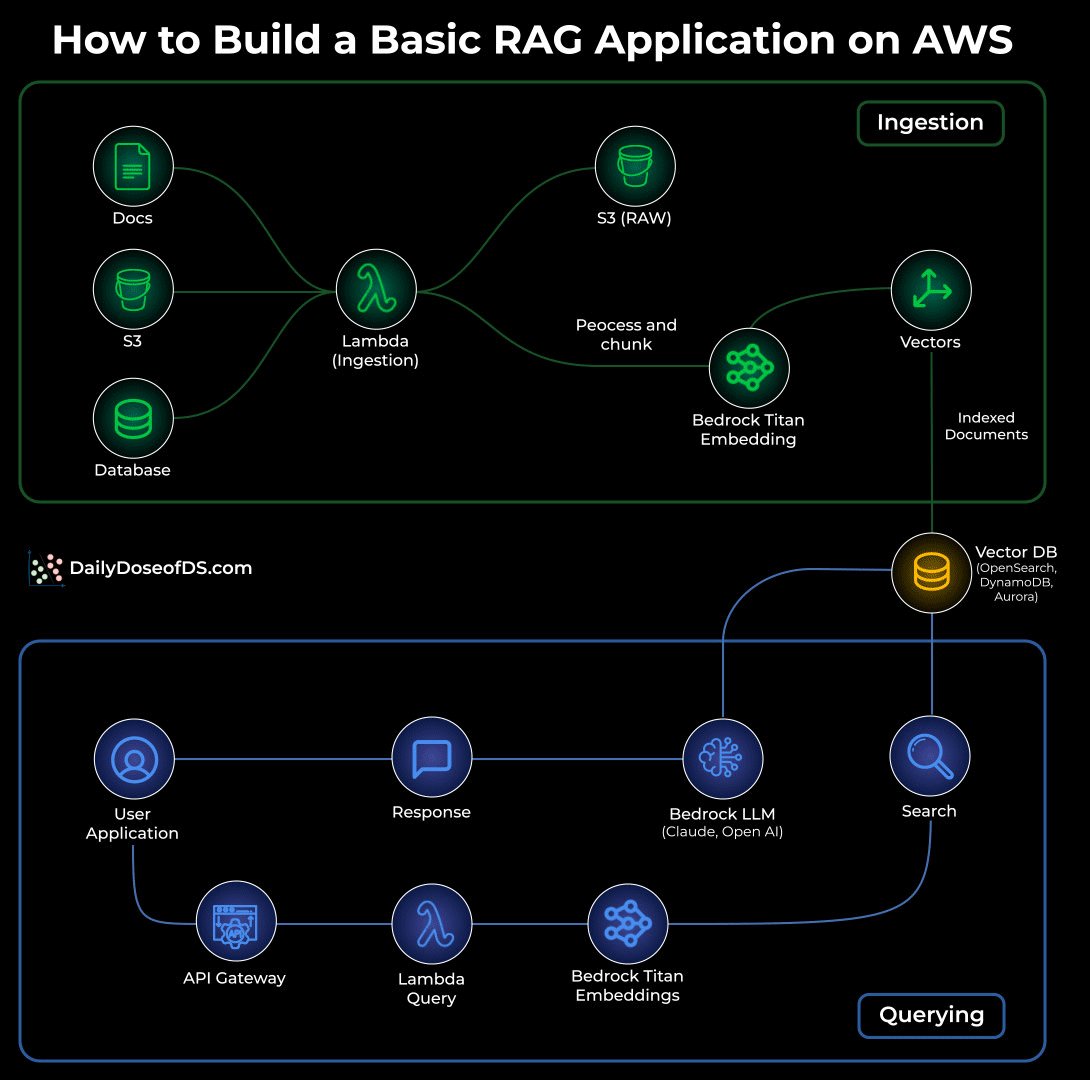Screen dimensions: 1090x1080
Task: Click the blue Bedrock Titan Embeddings icon
Action: point(628,924)
